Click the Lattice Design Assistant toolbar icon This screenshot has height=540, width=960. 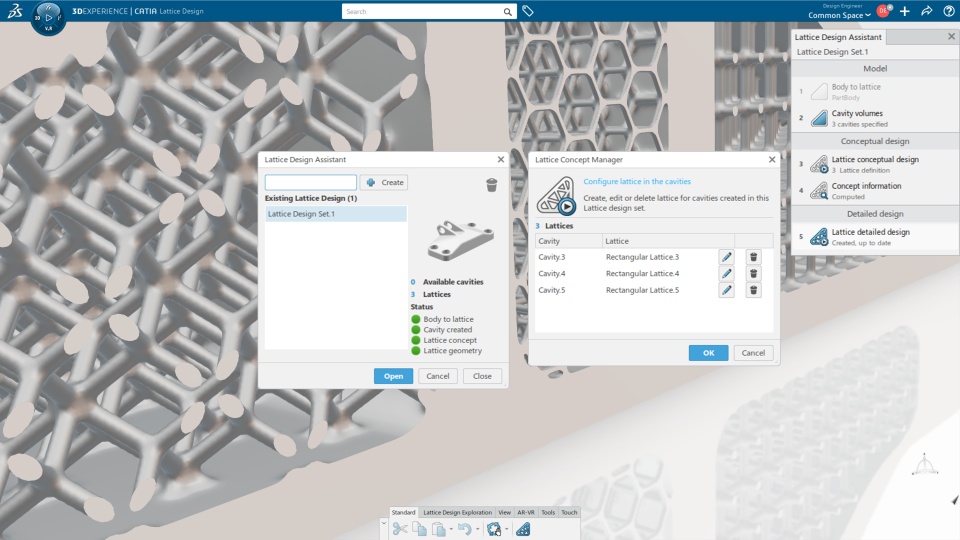point(523,529)
